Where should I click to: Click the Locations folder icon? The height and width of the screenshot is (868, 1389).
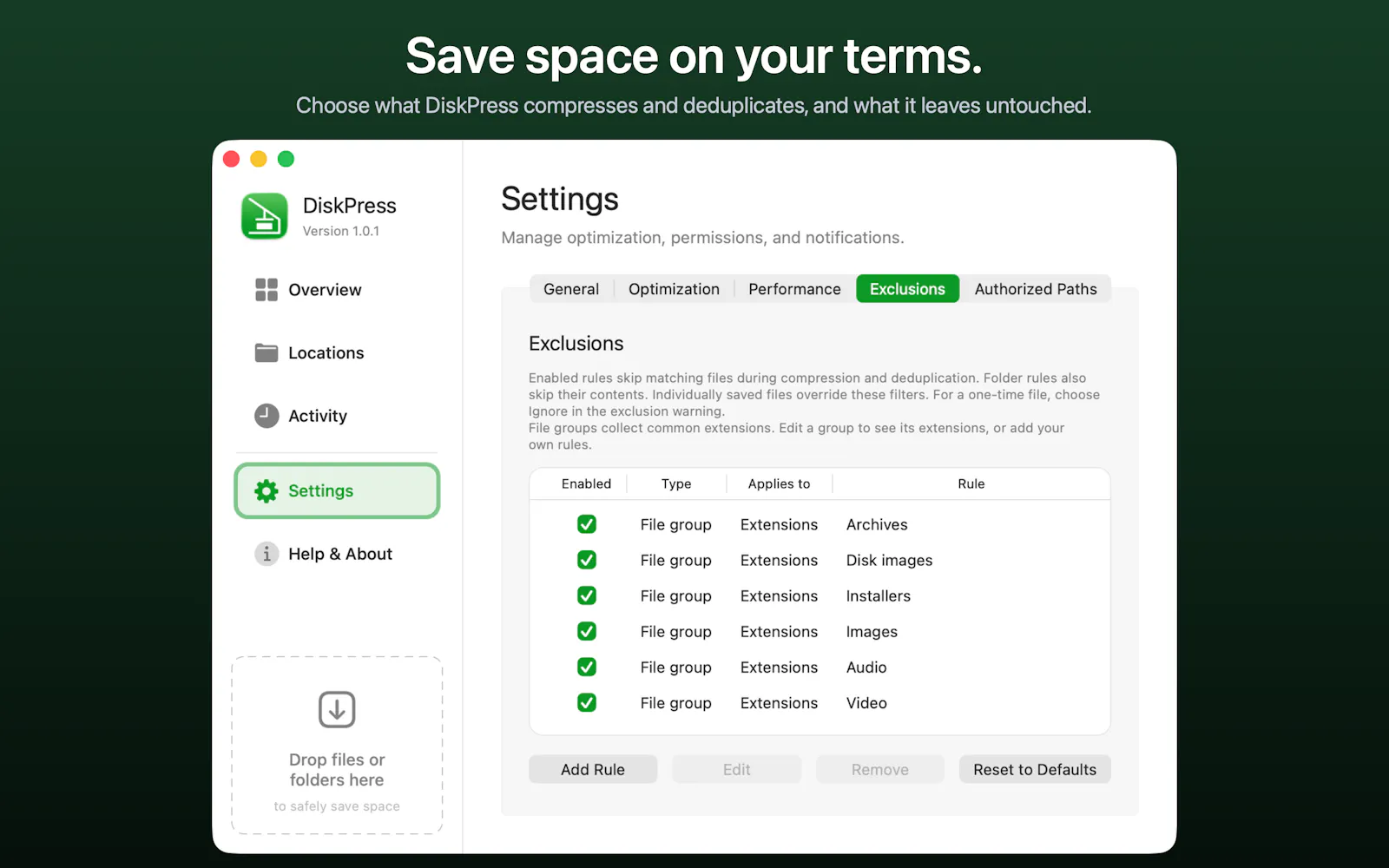coord(267,352)
